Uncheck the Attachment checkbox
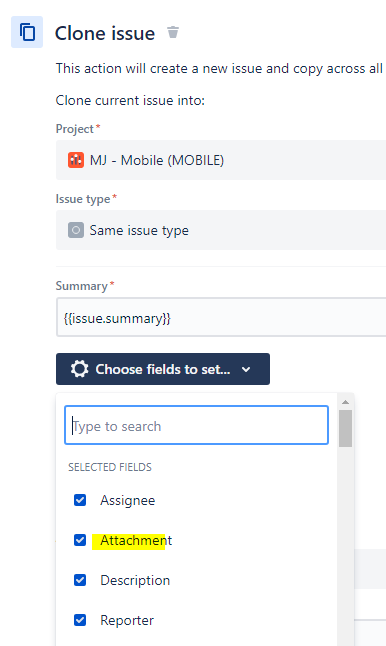 80,540
